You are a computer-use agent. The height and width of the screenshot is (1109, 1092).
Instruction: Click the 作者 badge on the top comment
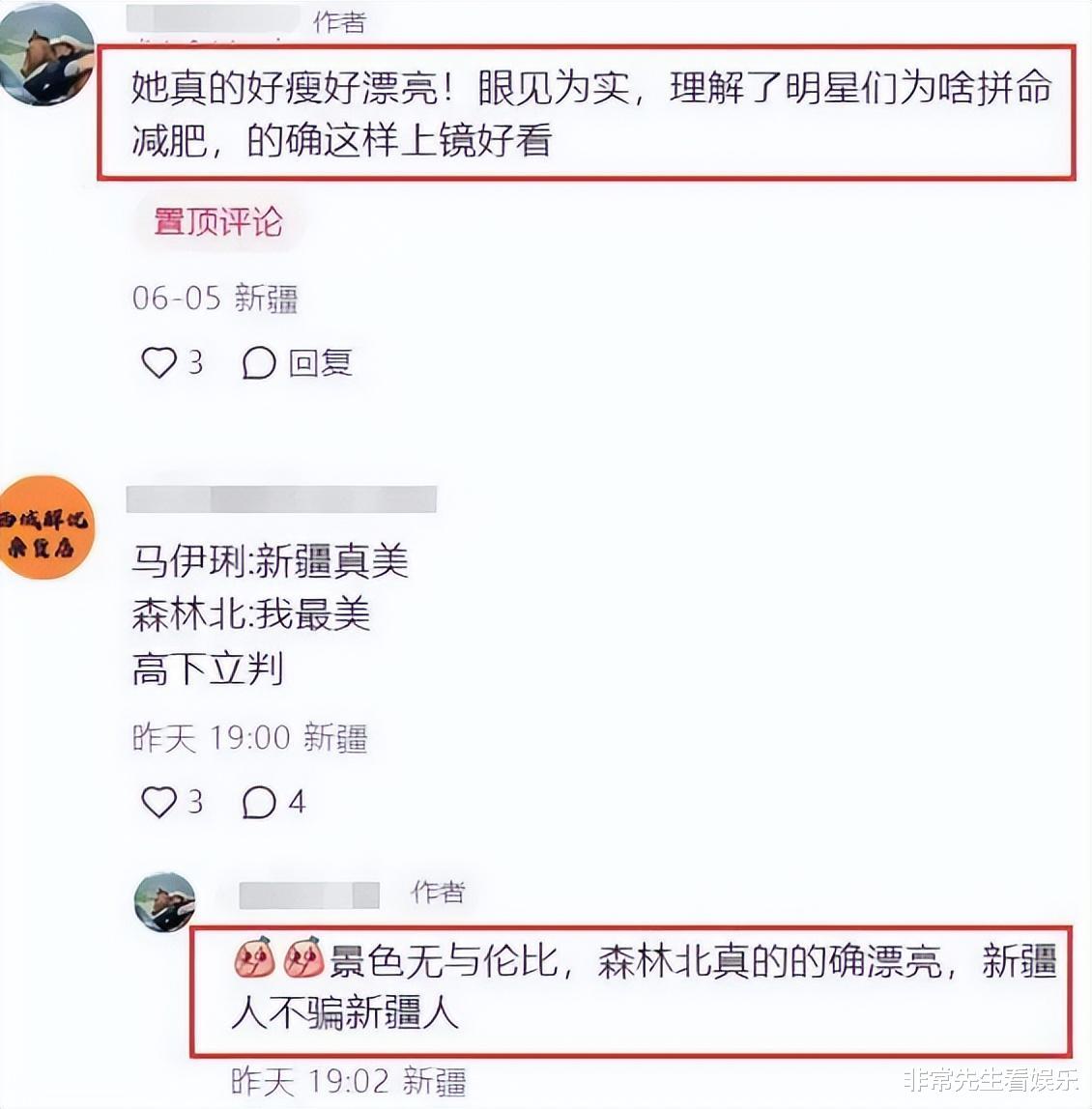coord(340,22)
